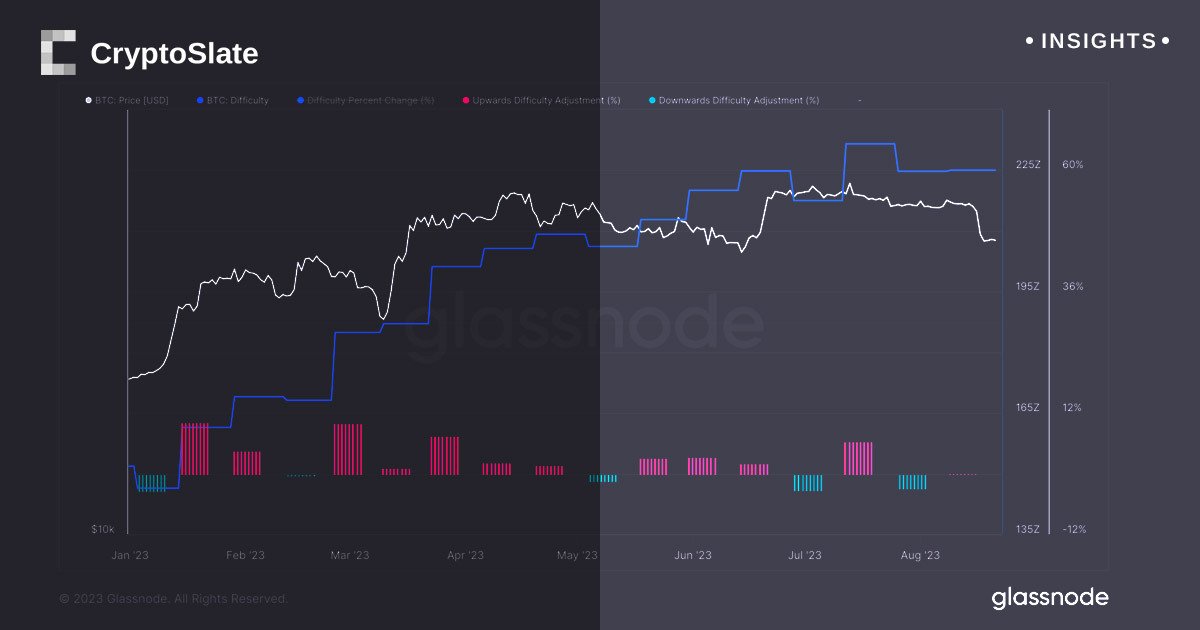Toggle the struck-through Difficulty Percent Change series
Viewport: 1200px width, 630px height.
370,101
